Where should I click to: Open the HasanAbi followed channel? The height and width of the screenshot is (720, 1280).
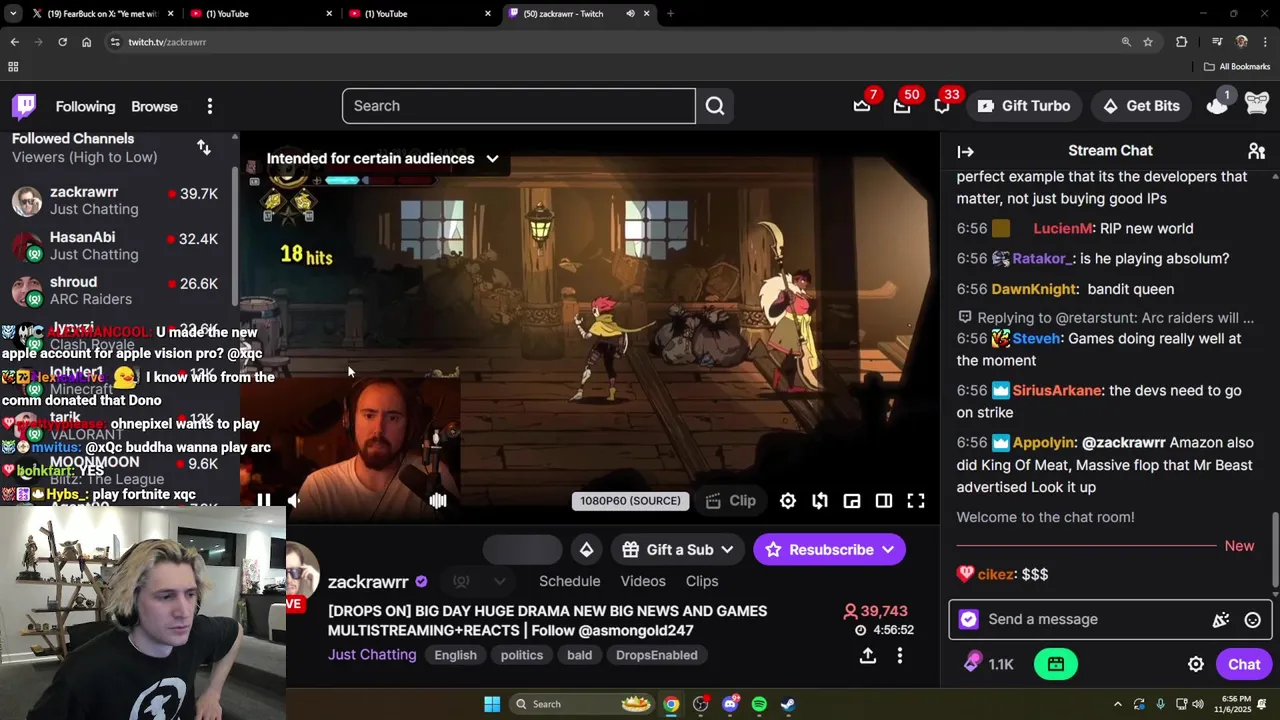pos(118,245)
